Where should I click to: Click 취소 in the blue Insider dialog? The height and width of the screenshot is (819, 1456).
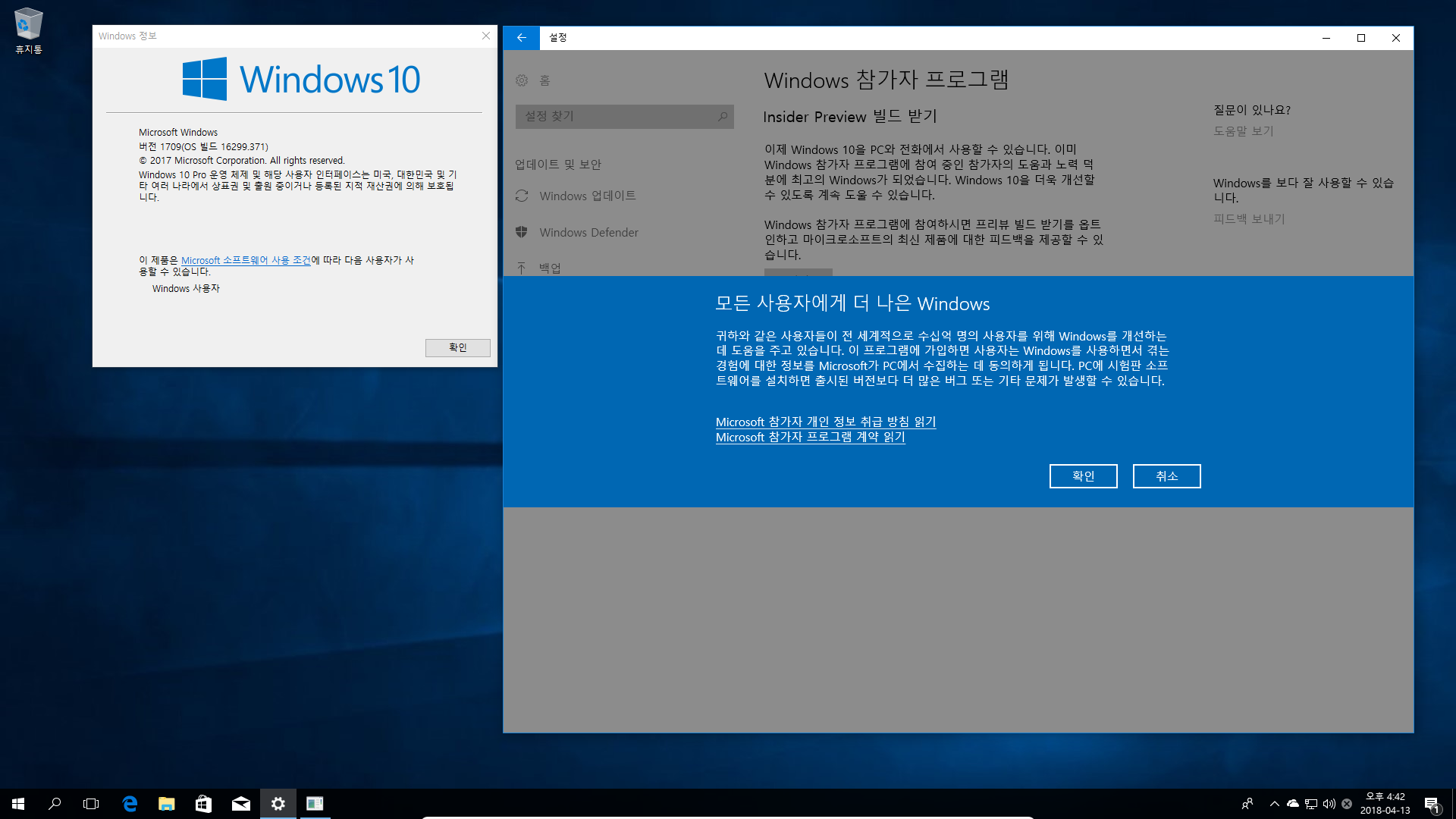click(x=1166, y=476)
